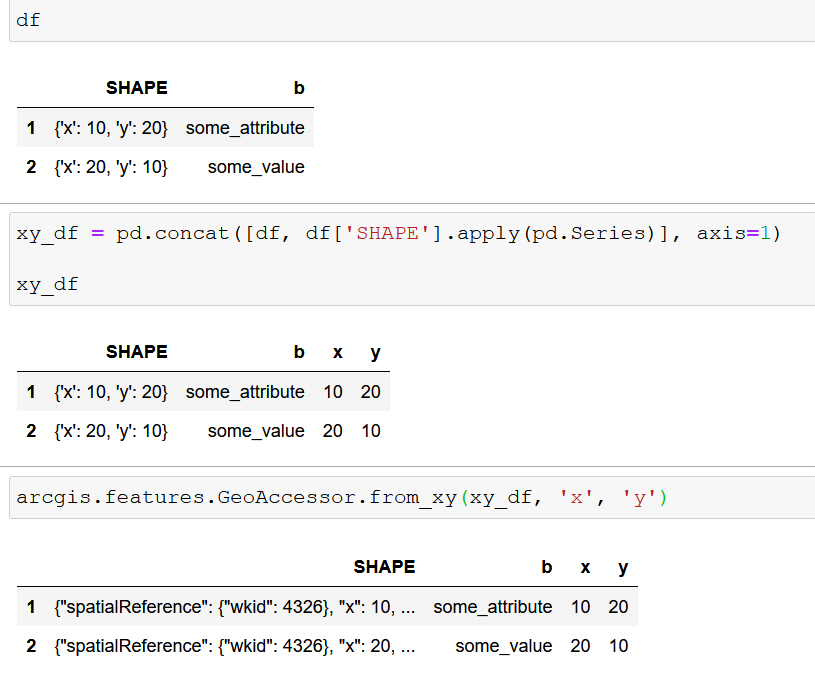Click the code cell containing only df
Viewport: 815px width, 698px height.
[x=400, y=20]
